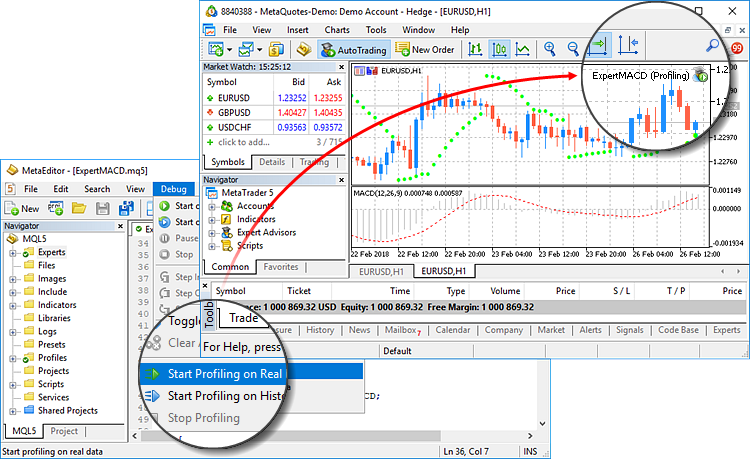Viewport: 750px width, 459px height.
Task: Click the New Order toolbar button
Action: coord(425,49)
